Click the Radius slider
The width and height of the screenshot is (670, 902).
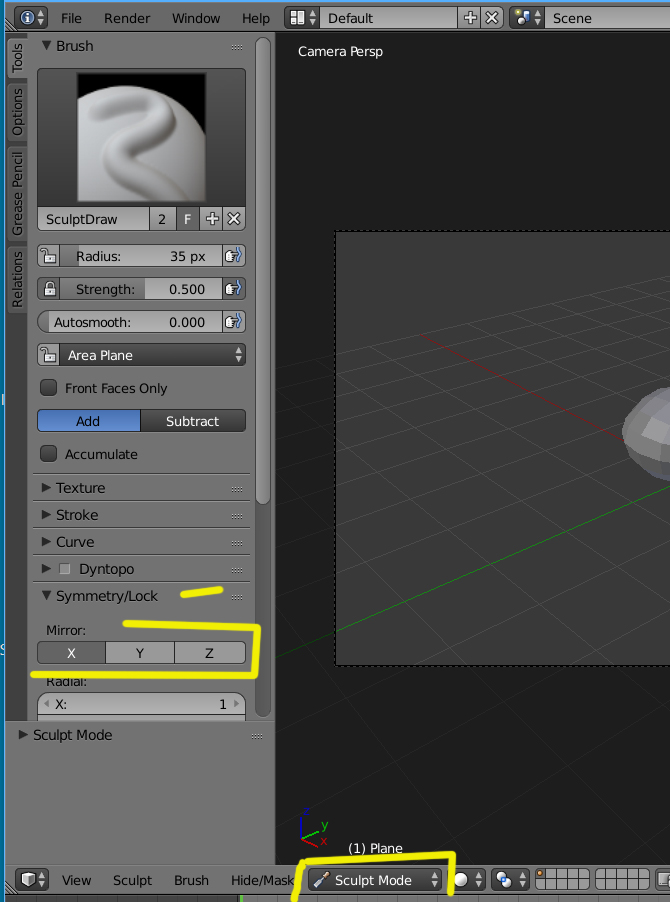click(x=141, y=256)
